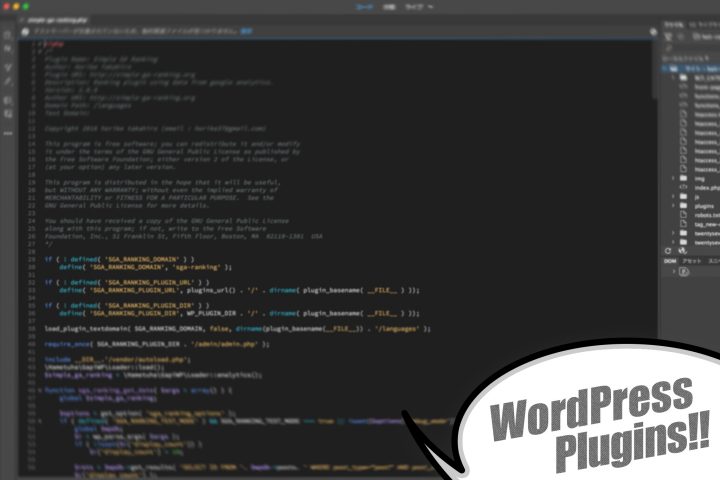Select the plugins folder
Image resolution: width=720 pixels, height=480 pixels.
pos(704,206)
